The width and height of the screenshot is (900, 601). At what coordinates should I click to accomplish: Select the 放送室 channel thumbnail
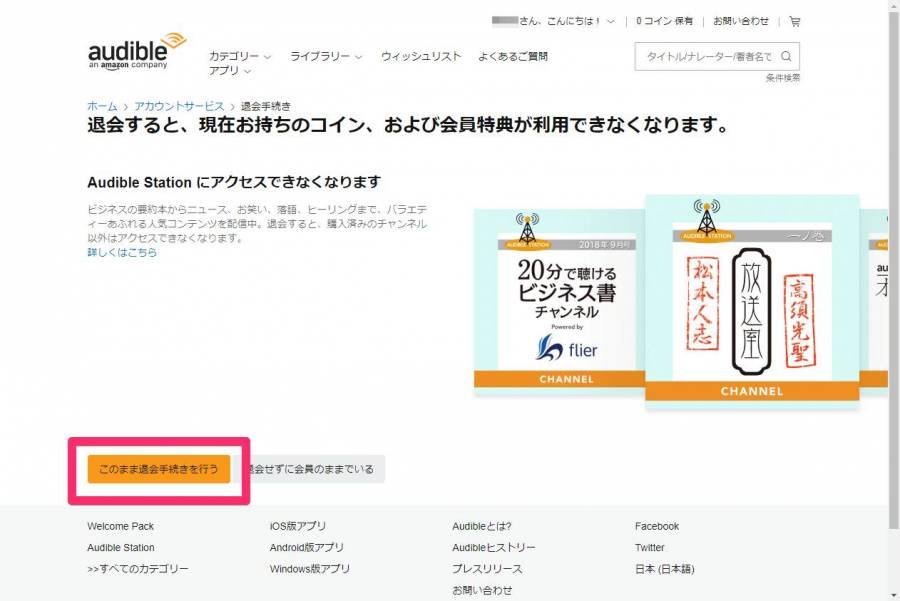(752, 302)
